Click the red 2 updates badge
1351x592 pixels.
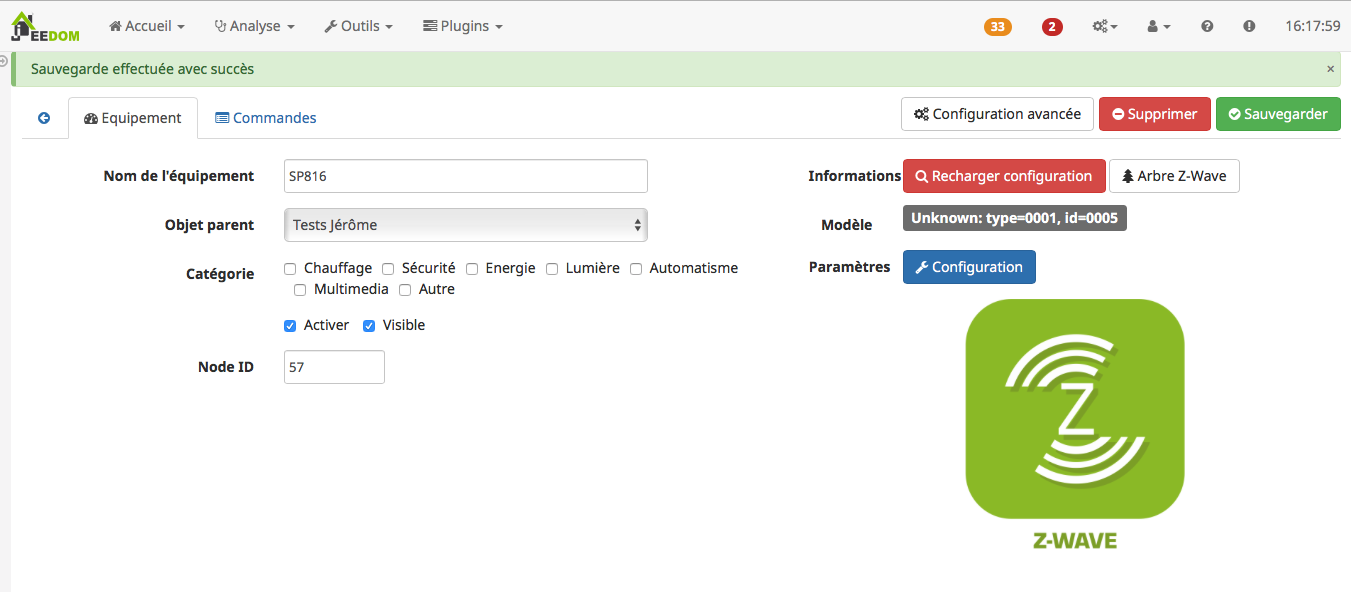[1052, 27]
